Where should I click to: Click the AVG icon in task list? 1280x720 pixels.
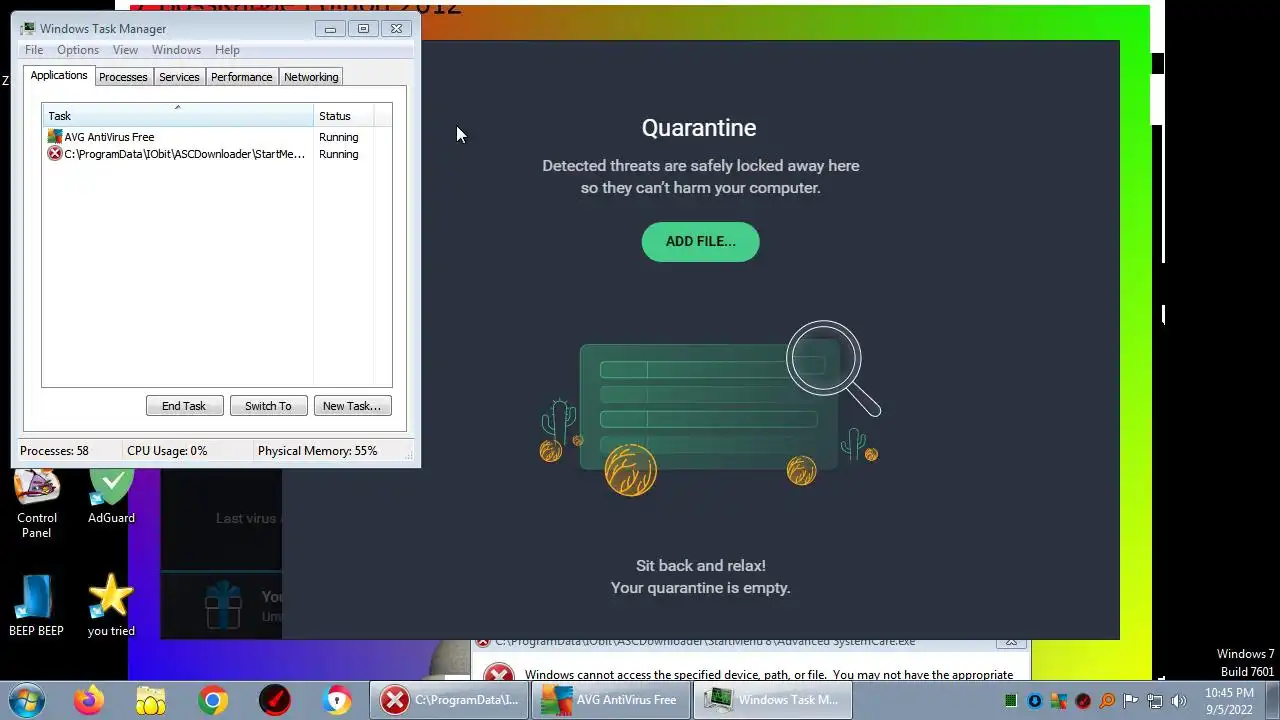point(55,137)
